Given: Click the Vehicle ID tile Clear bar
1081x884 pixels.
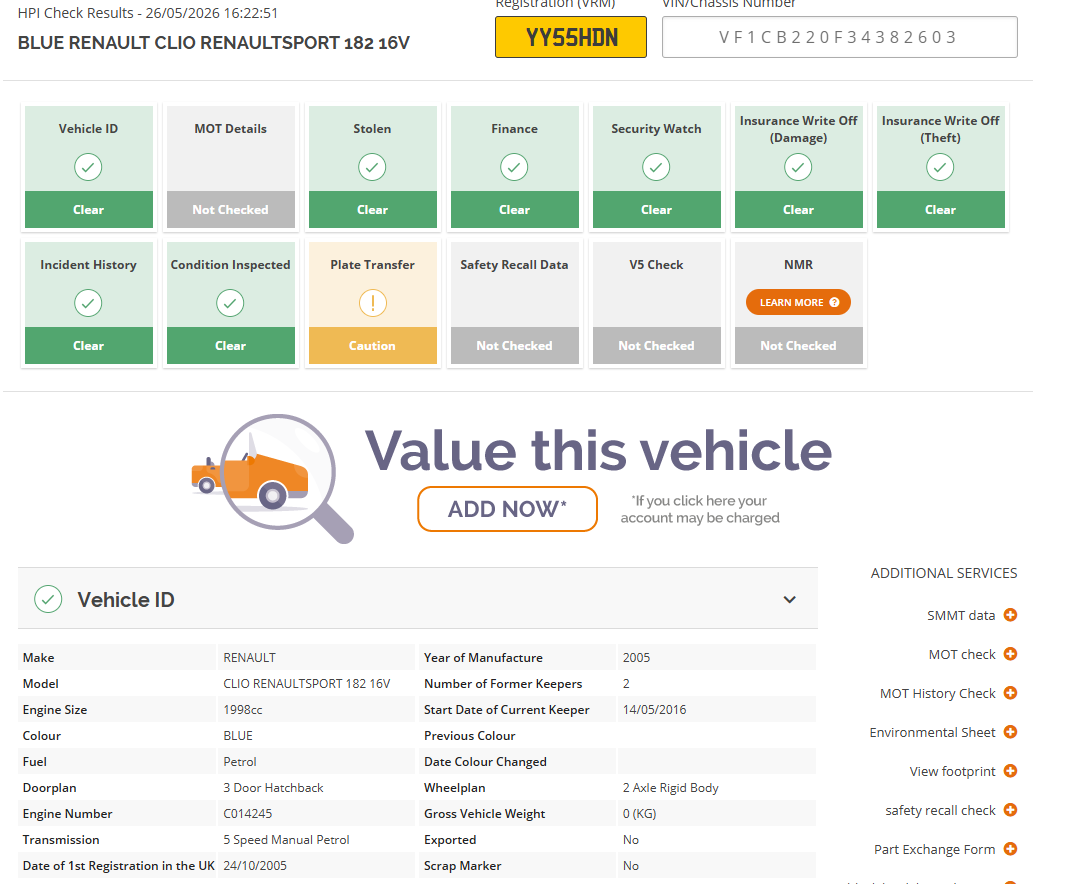Looking at the screenshot, I should pyautogui.click(x=88, y=210).
